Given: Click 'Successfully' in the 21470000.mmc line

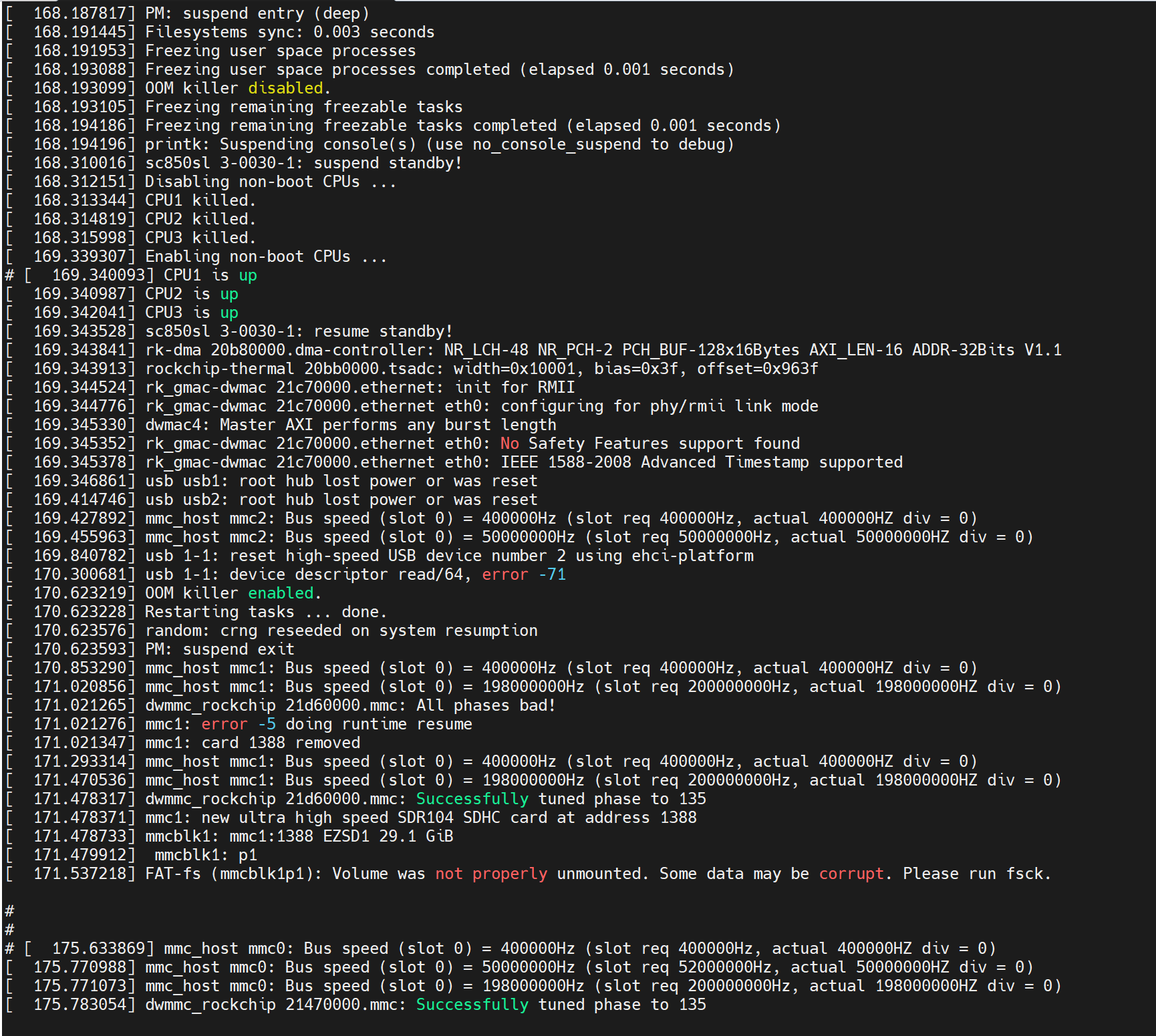Looking at the screenshot, I should click(472, 1005).
